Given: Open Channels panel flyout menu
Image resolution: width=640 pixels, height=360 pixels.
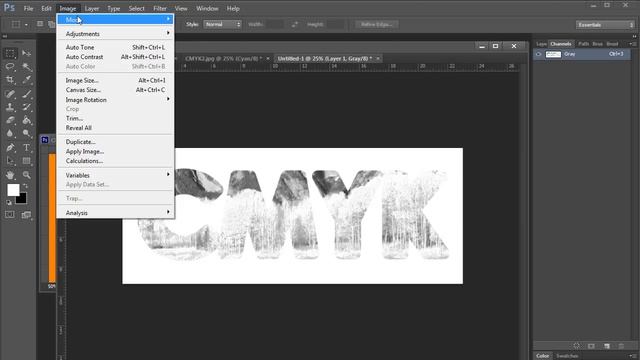Looking at the screenshot, I should point(632,44).
